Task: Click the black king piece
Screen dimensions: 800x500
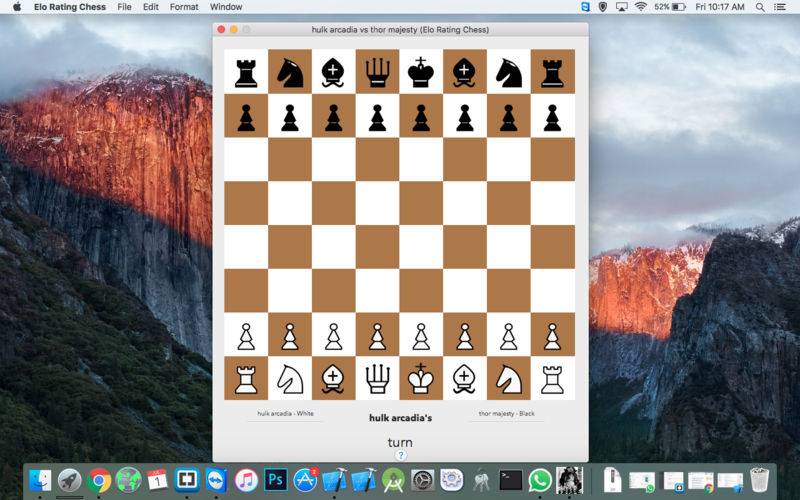Action: tap(420, 72)
